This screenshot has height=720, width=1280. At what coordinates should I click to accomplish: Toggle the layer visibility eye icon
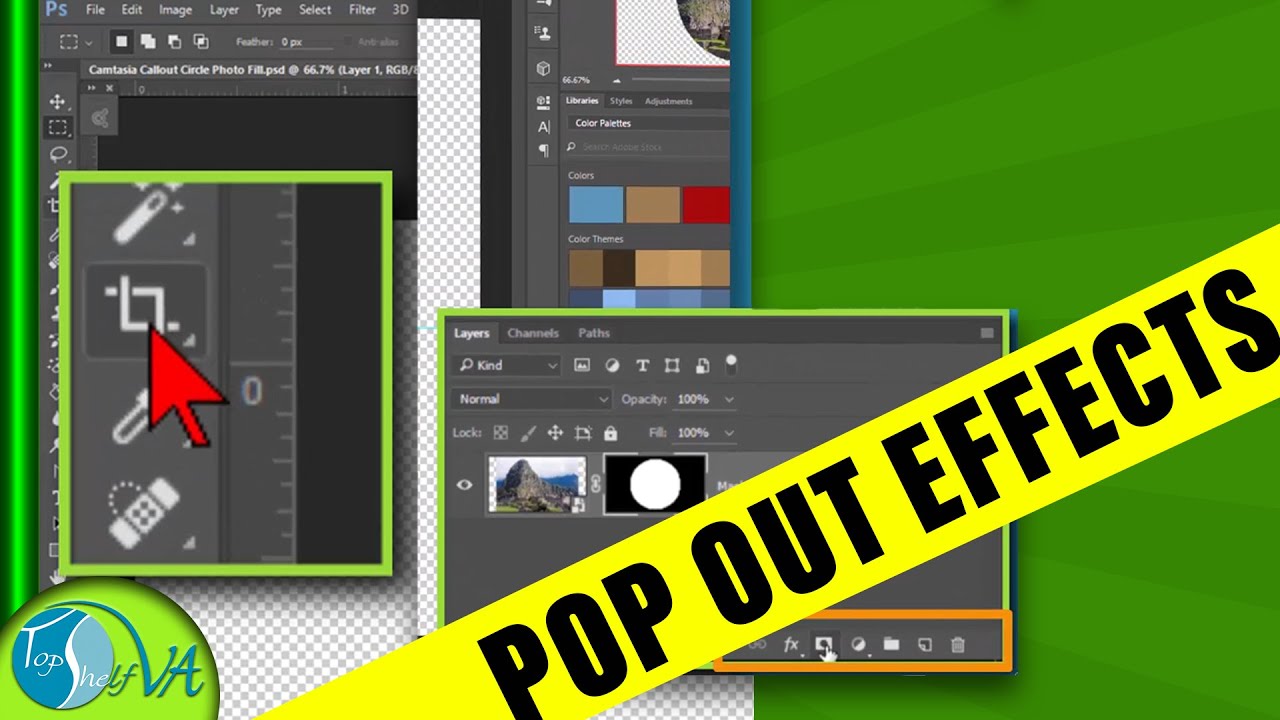[464, 485]
